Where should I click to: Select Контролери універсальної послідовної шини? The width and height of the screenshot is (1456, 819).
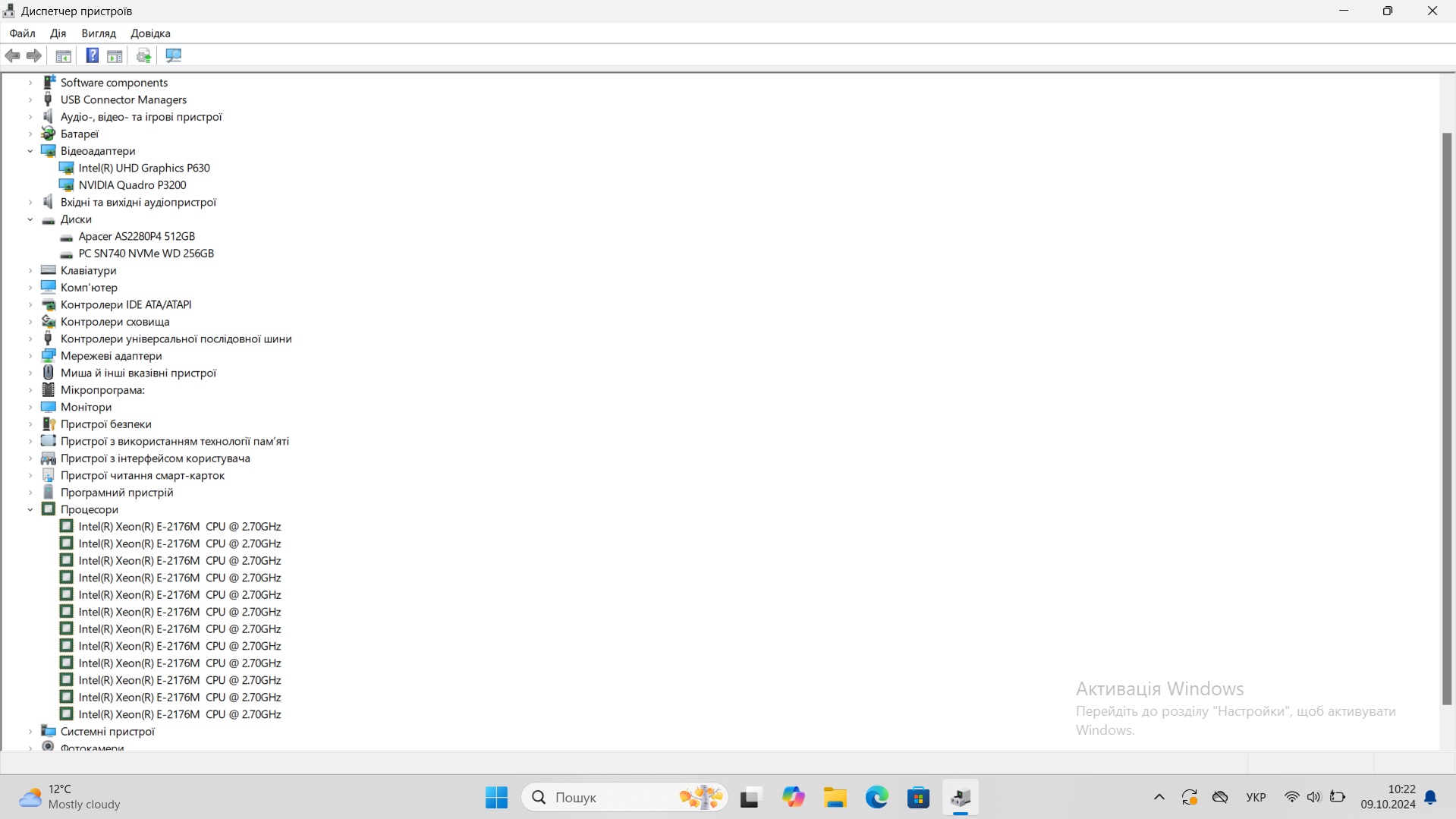[176, 339]
